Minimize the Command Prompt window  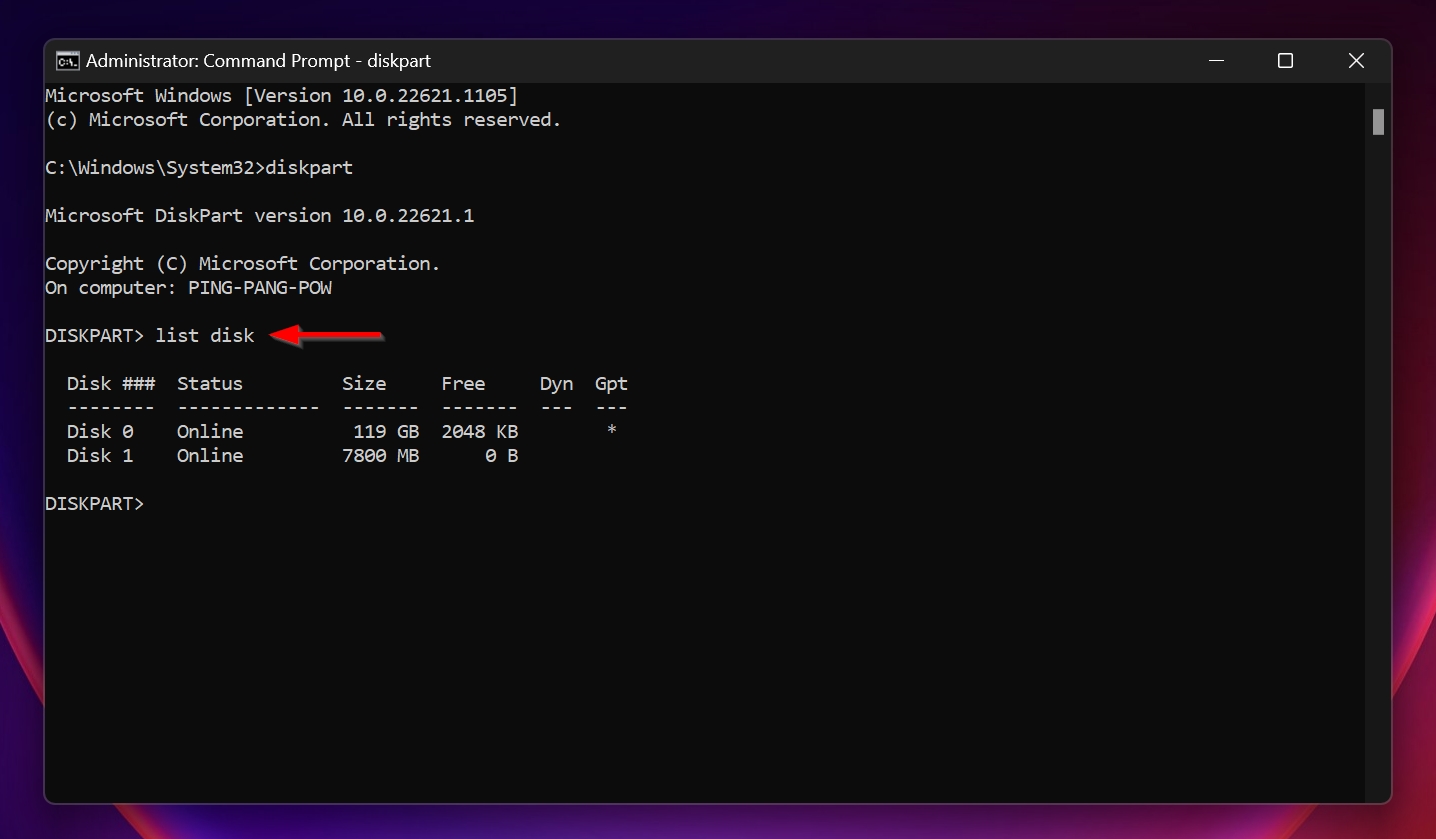click(x=1216, y=61)
